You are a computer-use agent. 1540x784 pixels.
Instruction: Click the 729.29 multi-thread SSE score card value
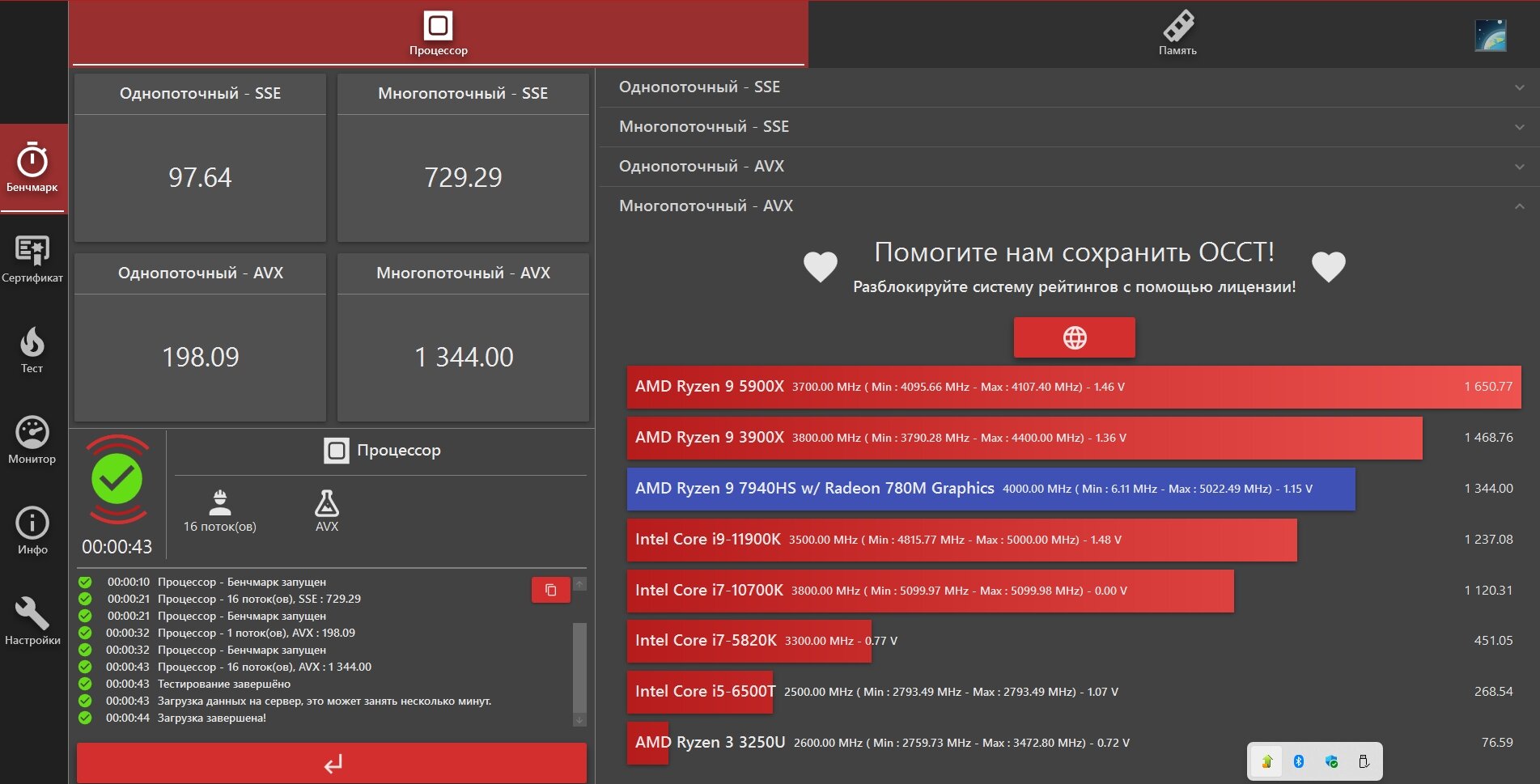pyautogui.click(x=463, y=177)
